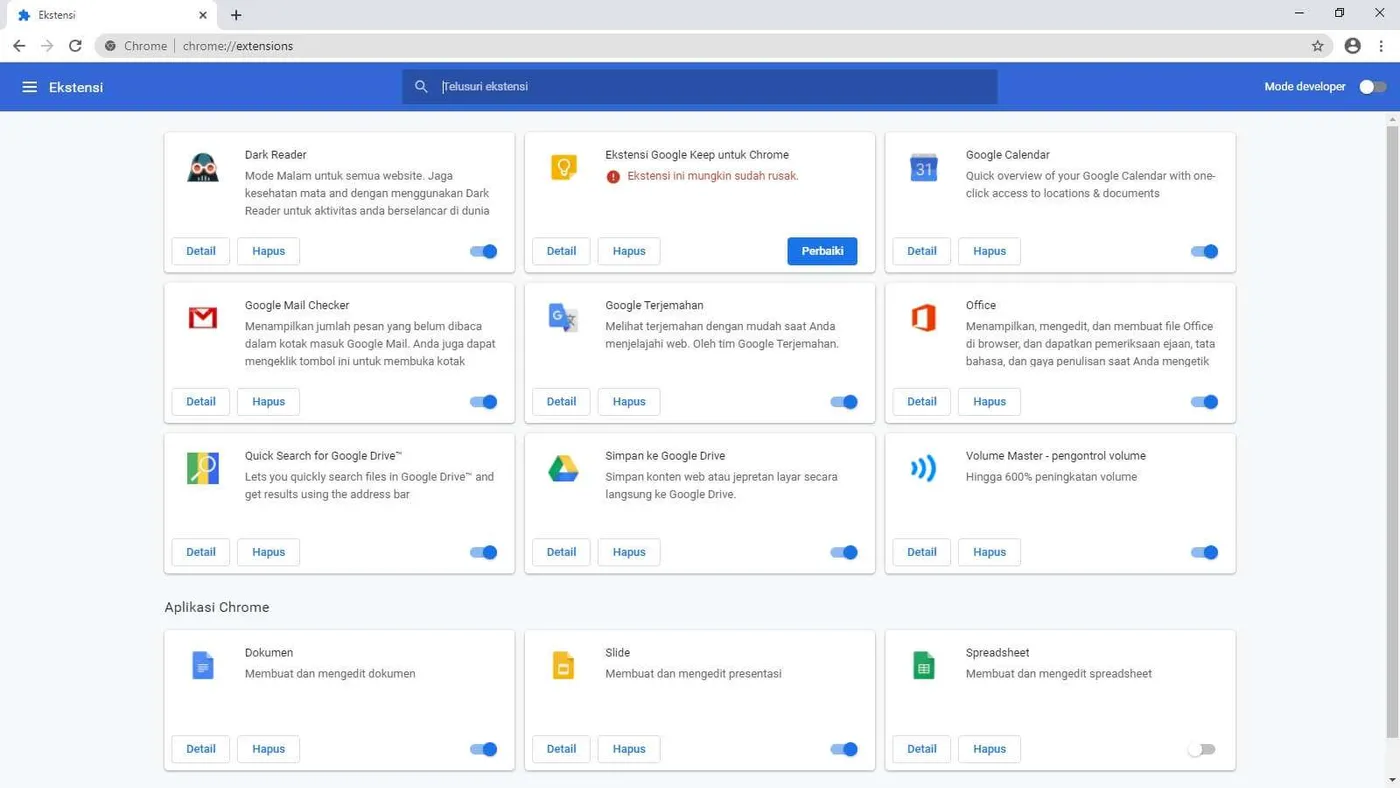Close the Ekstensi tab
Viewport: 1400px width, 788px height.
[203, 15]
